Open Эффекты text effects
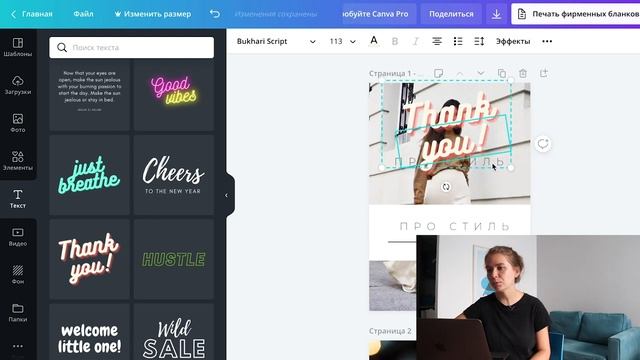The image size is (640, 360). click(513, 41)
